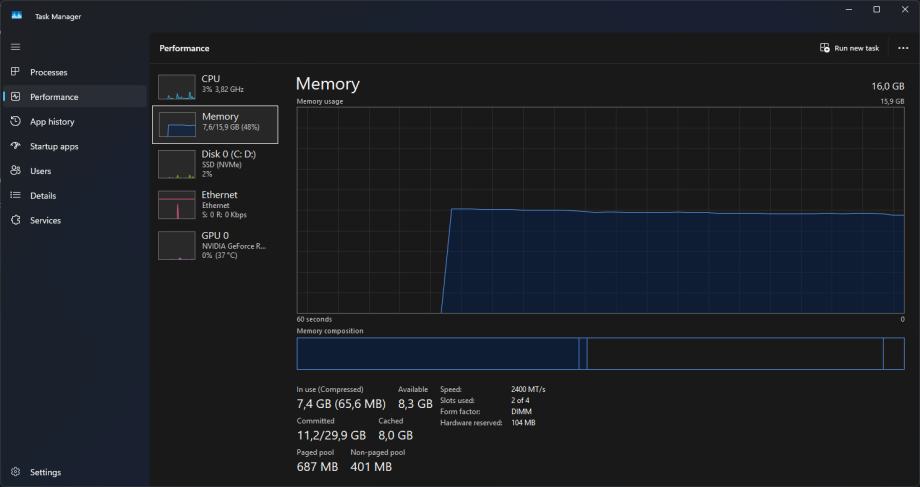Screen dimensions: 920x487
Task: Click the Settings gear icon
Action: 16,472
